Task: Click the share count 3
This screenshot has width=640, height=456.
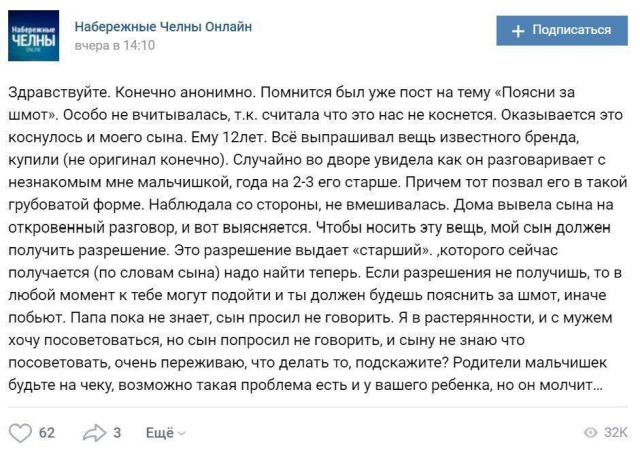Action: click(117, 433)
